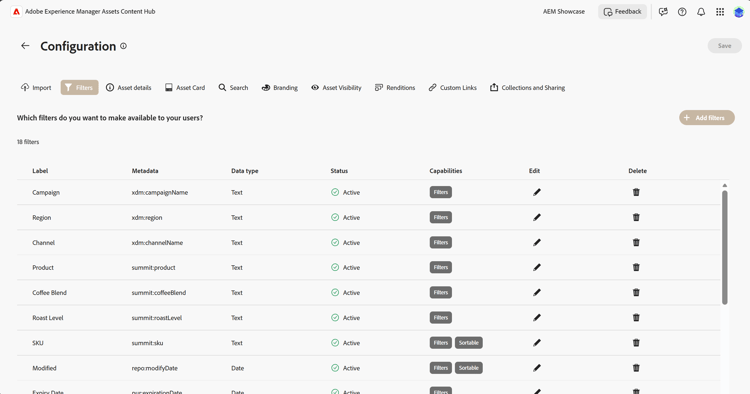
Task: Edit the Campaign filter with pencil icon
Action: click(x=537, y=192)
